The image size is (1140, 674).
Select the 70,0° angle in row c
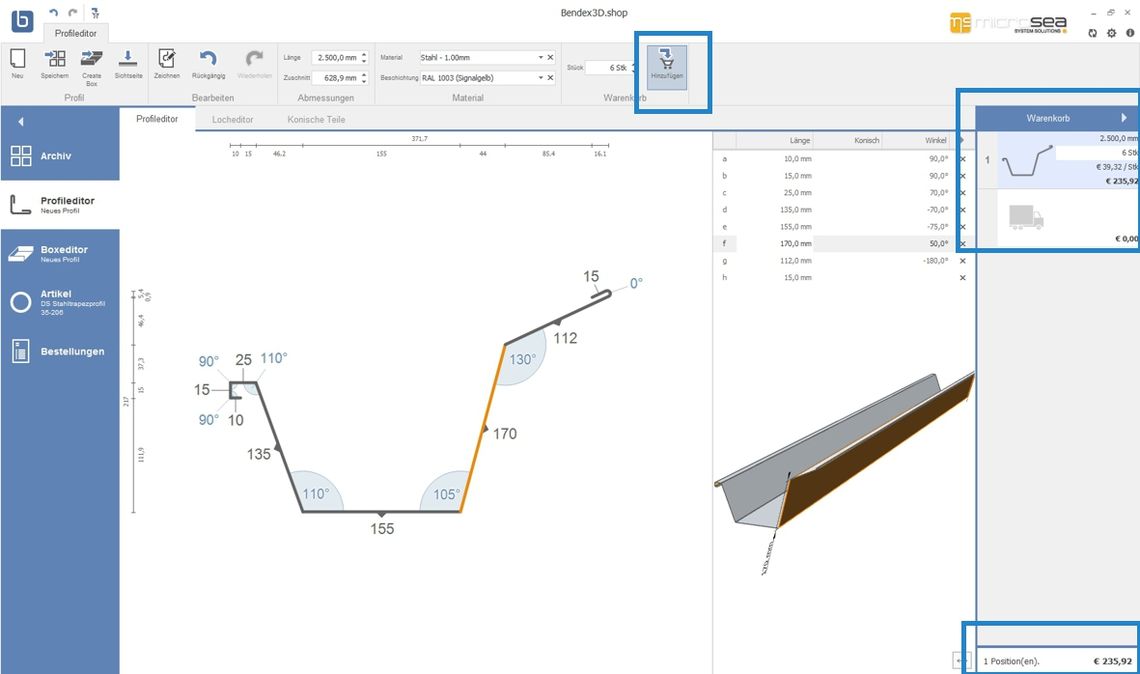tap(939, 193)
